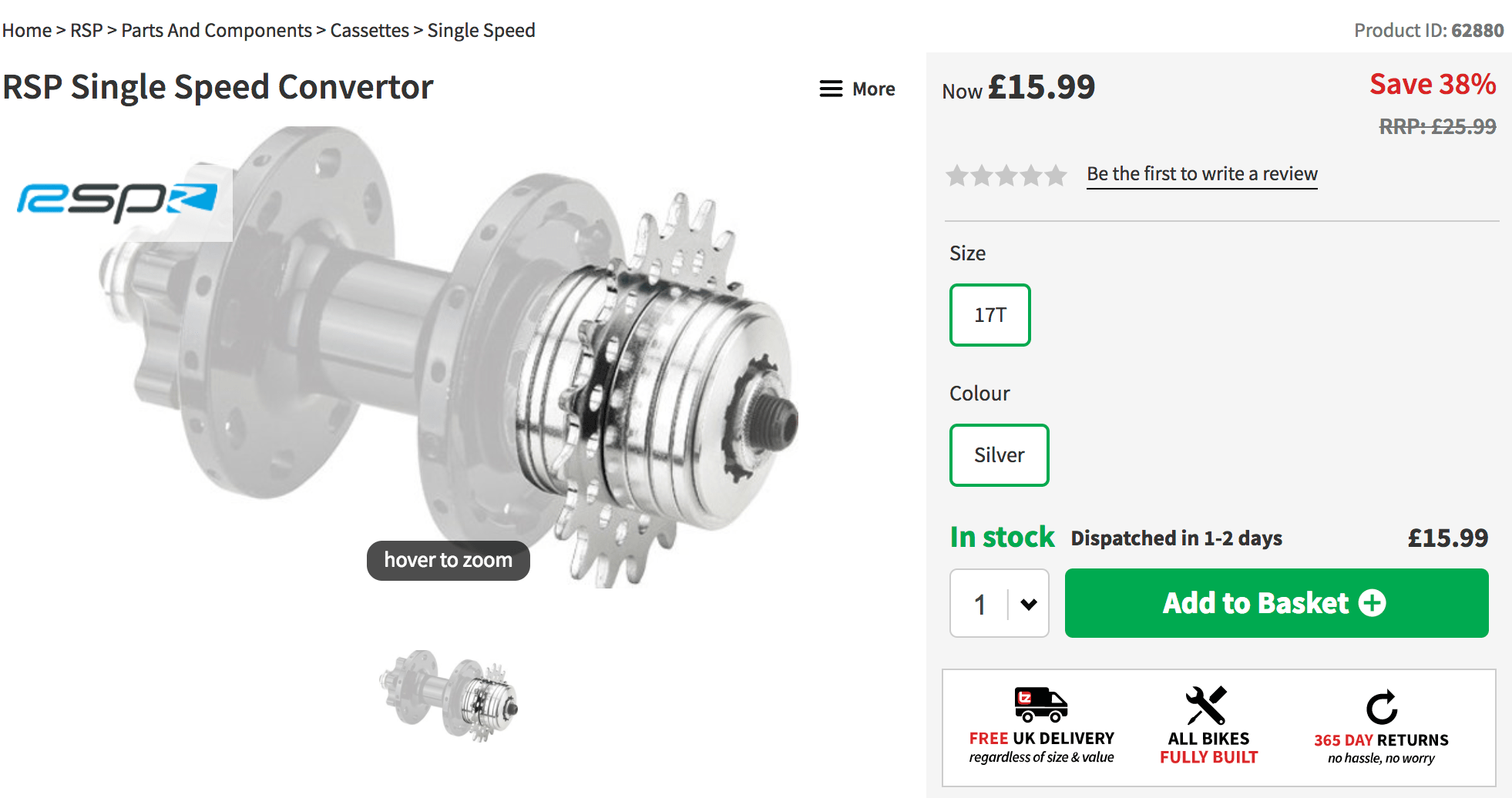Select the Silver colour option
The image size is (1512, 798).
click(999, 455)
